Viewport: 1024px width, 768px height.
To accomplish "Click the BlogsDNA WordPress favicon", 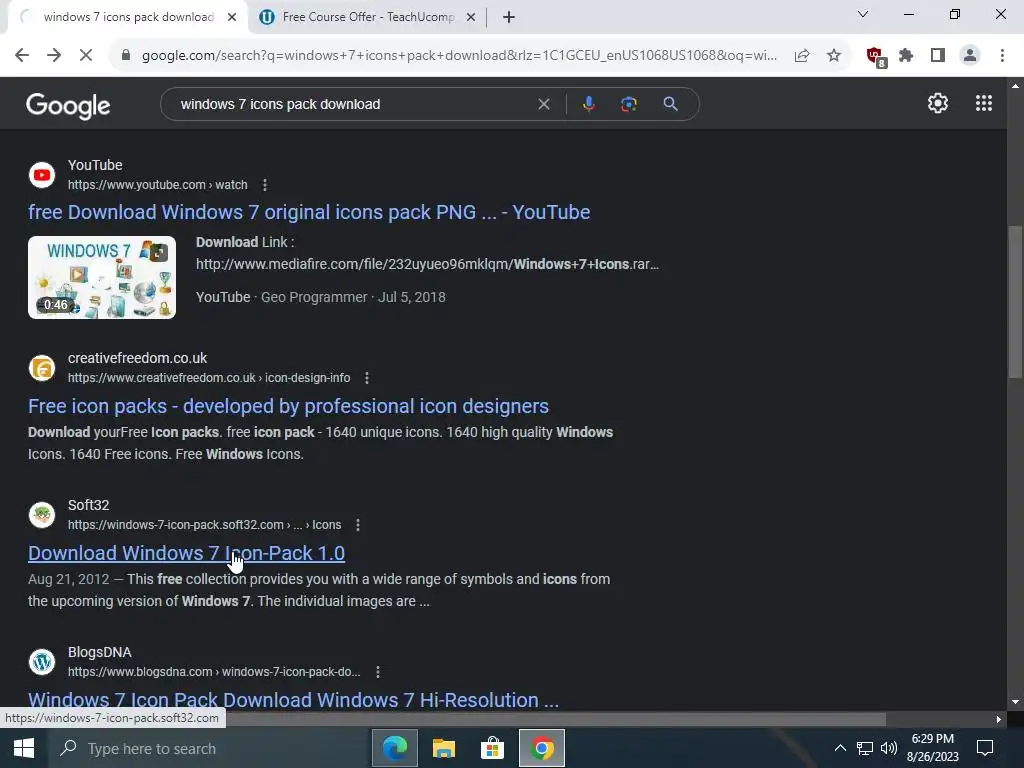I will [42, 662].
